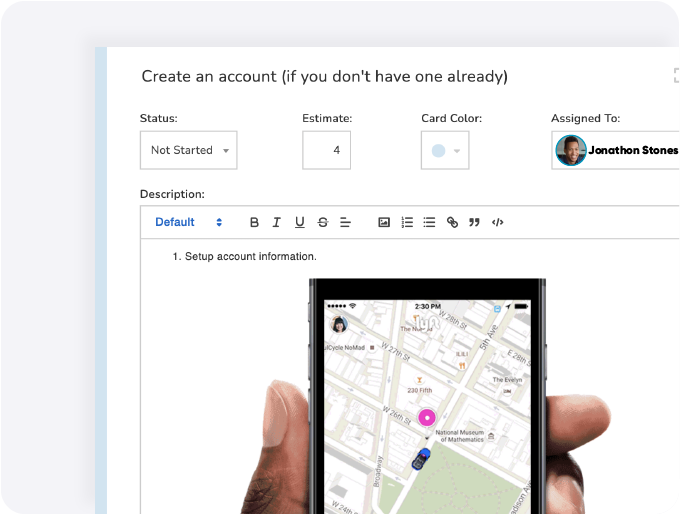The height and width of the screenshot is (515, 680).
Task: Apply strikethrough formatting
Action: coord(323,222)
